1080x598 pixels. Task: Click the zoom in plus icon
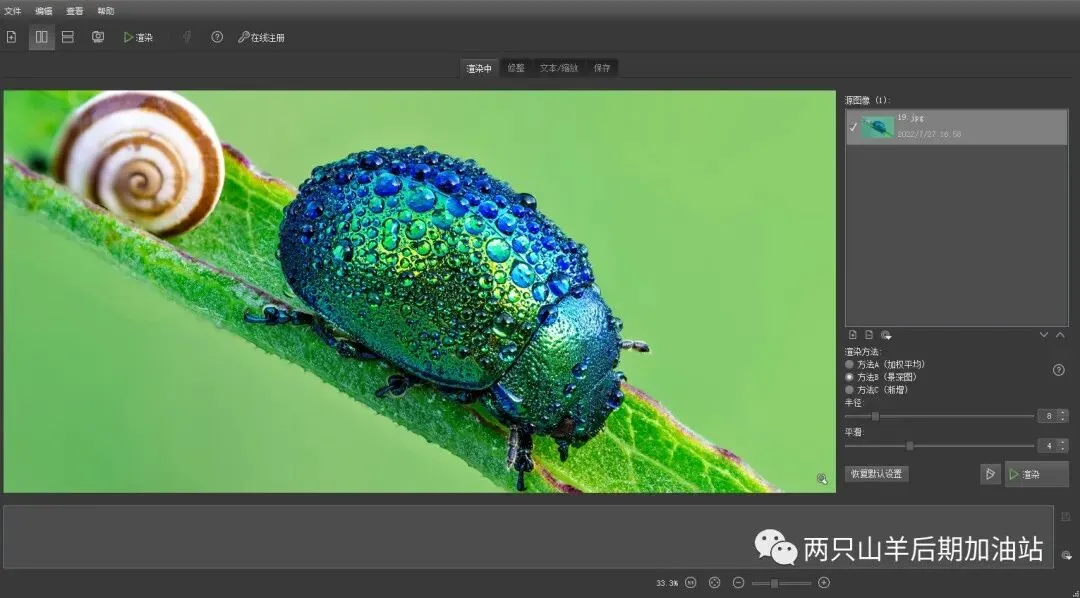[x=824, y=583]
